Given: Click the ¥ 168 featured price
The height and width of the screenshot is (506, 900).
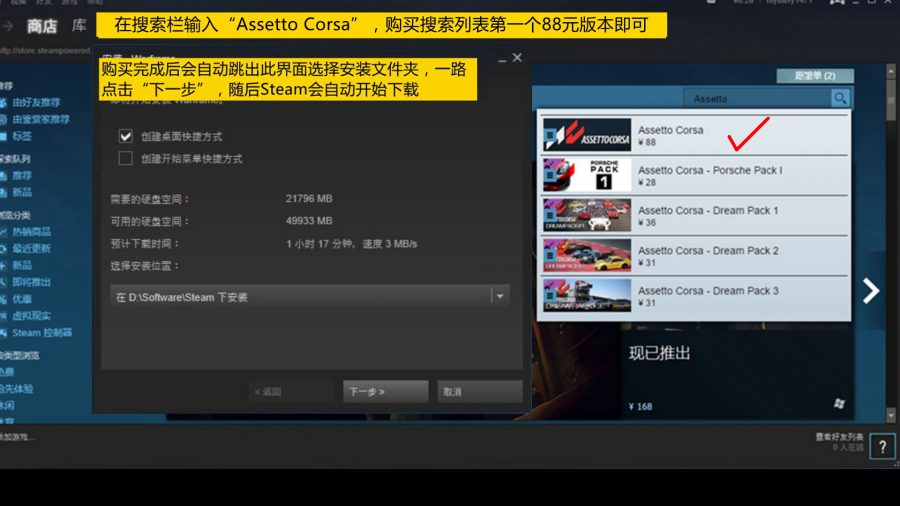Looking at the screenshot, I should pos(641,407).
